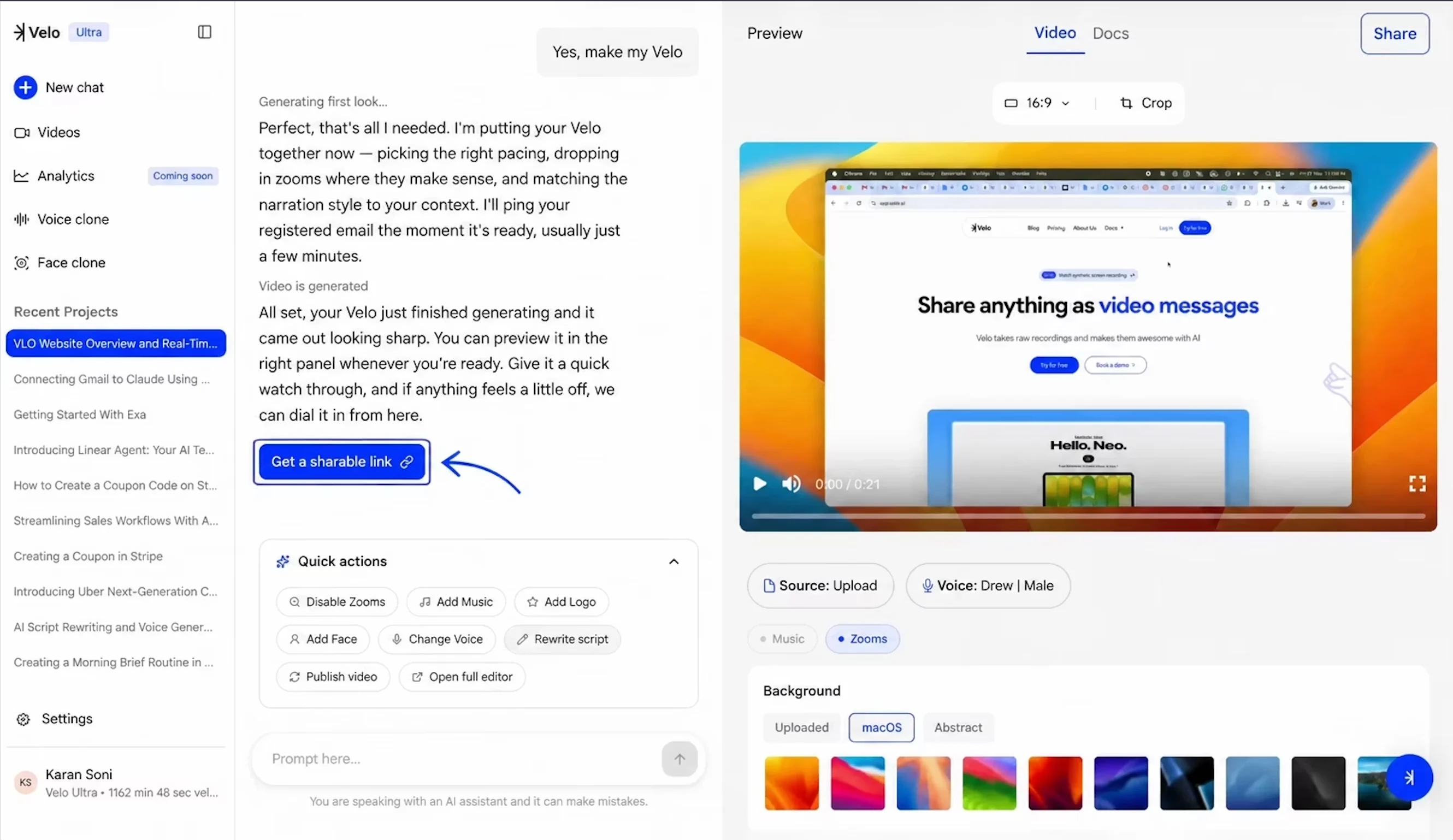The width and height of the screenshot is (1453, 840).
Task: Open Connecting Gmail to Claude project
Action: tap(112, 380)
